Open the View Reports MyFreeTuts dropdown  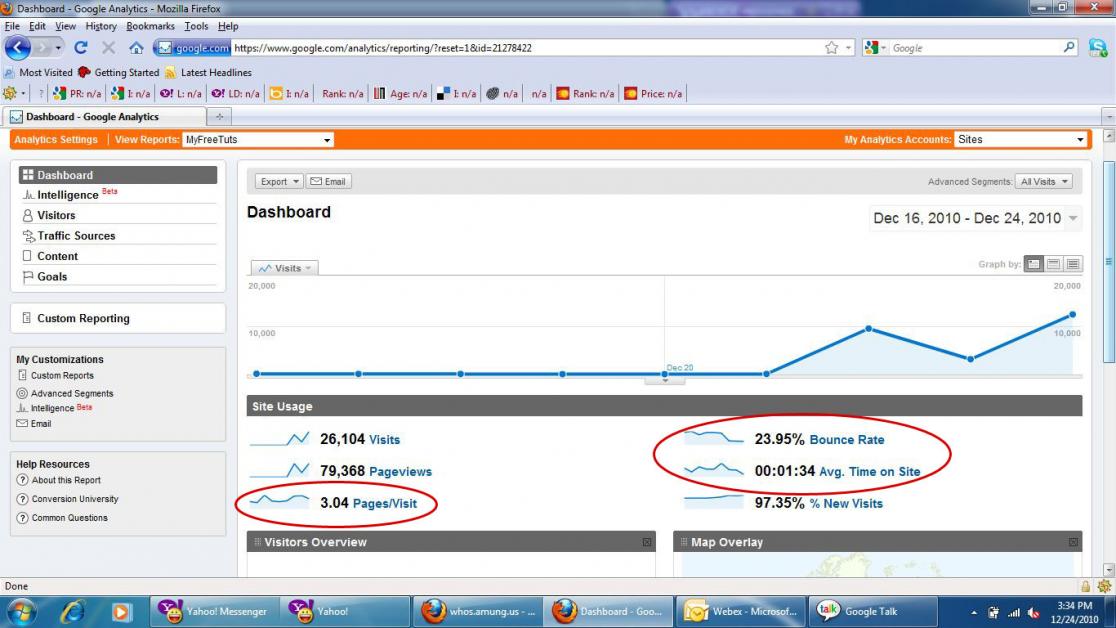pyautogui.click(x=258, y=140)
